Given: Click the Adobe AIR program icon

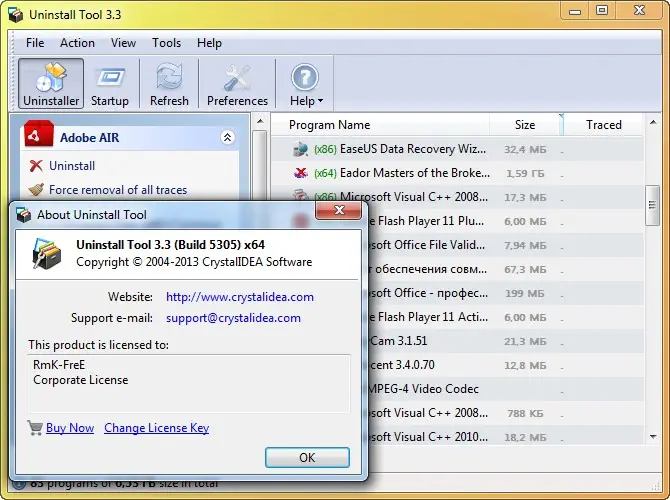Looking at the screenshot, I should click(38, 134).
